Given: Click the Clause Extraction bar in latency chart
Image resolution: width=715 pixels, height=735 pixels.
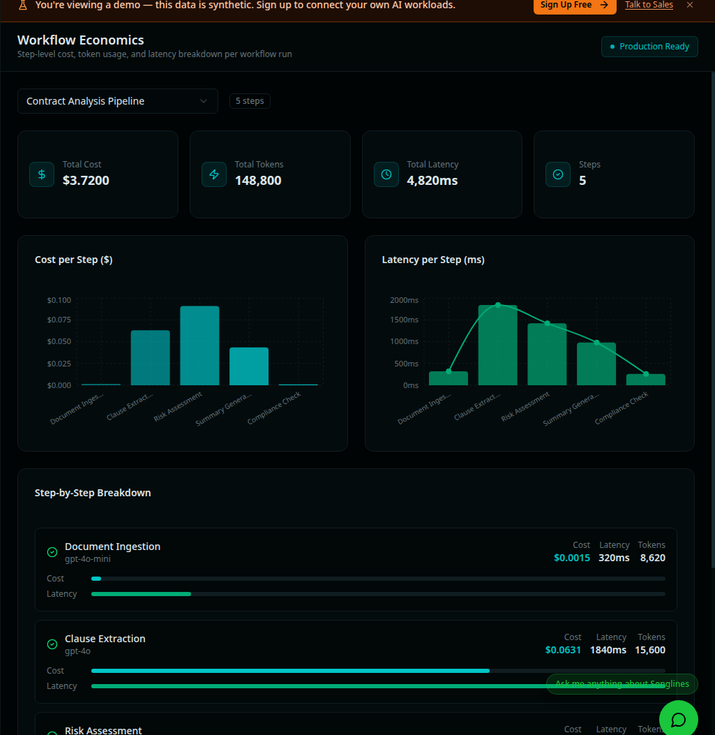Looking at the screenshot, I should [x=497, y=345].
